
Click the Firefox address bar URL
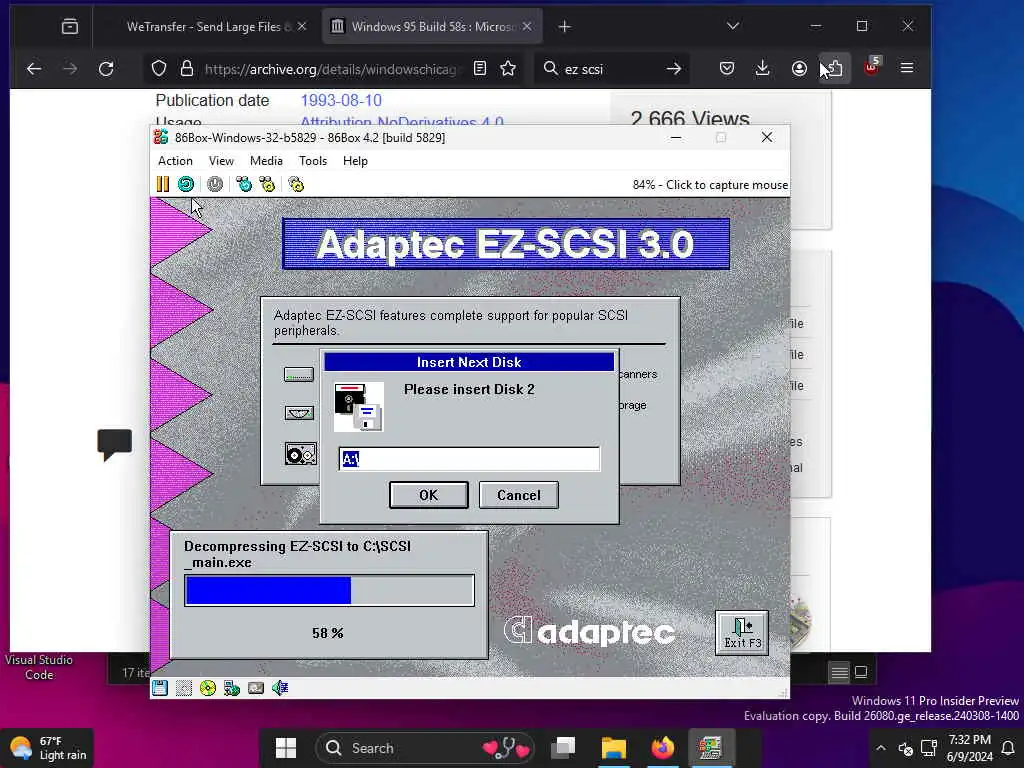click(x=330, y=69)
